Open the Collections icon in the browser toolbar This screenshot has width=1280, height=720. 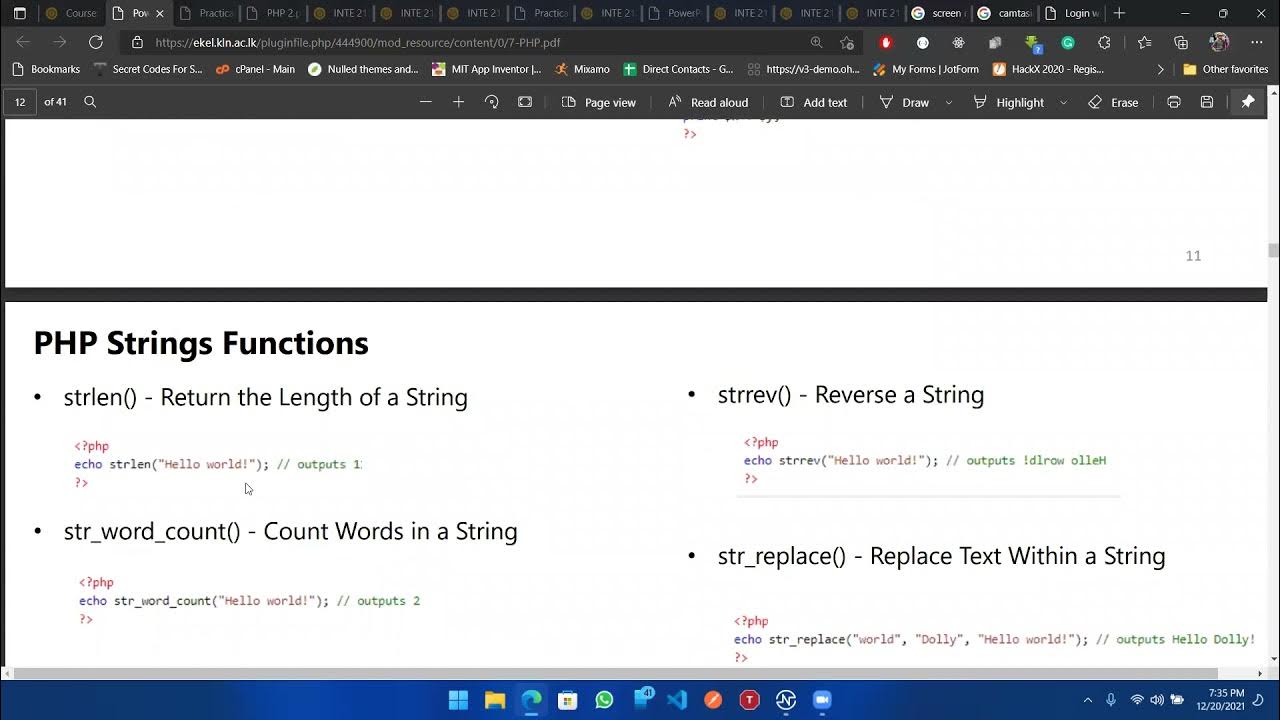point(1181,42)
